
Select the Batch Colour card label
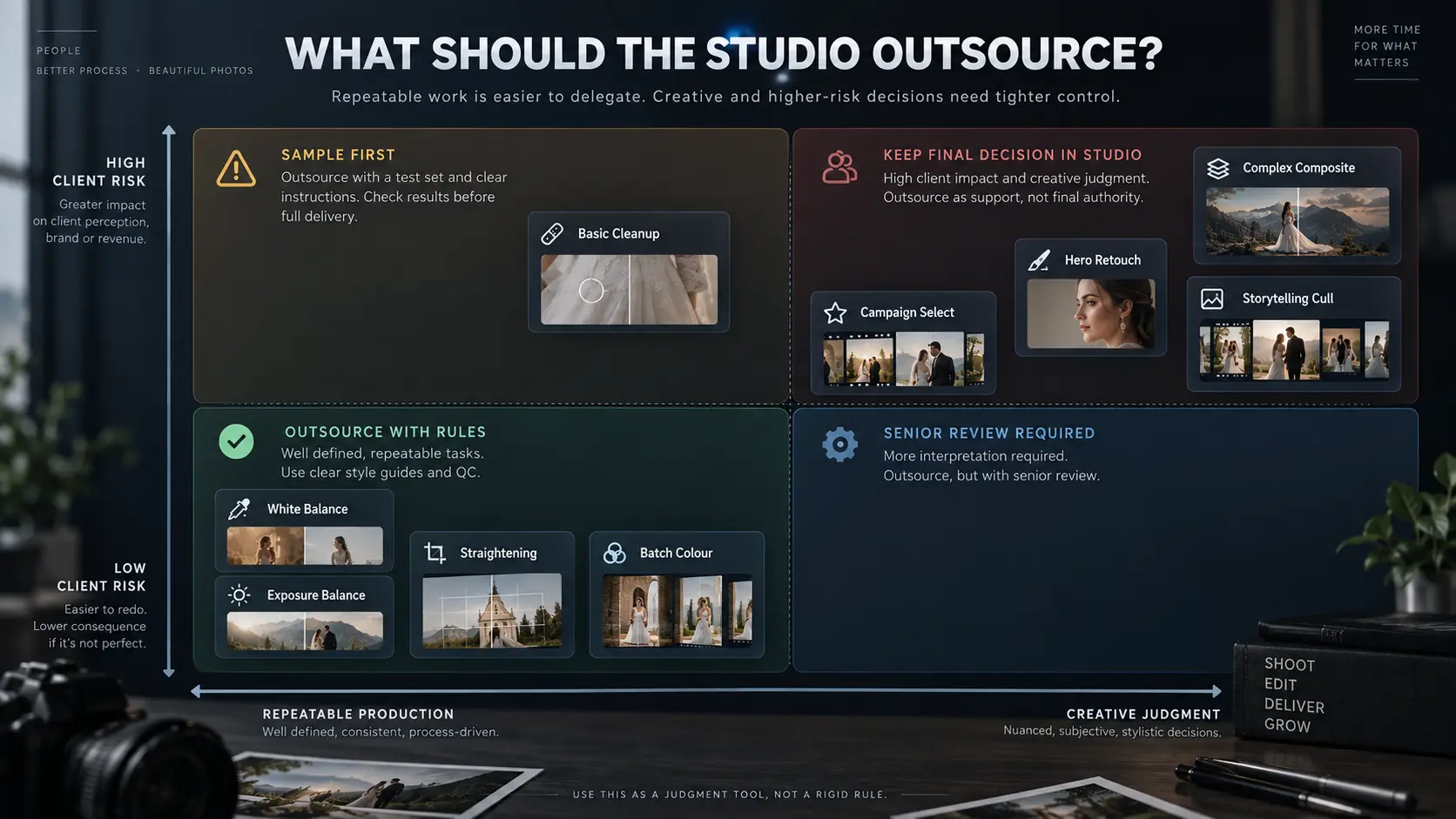pos(676,553)
